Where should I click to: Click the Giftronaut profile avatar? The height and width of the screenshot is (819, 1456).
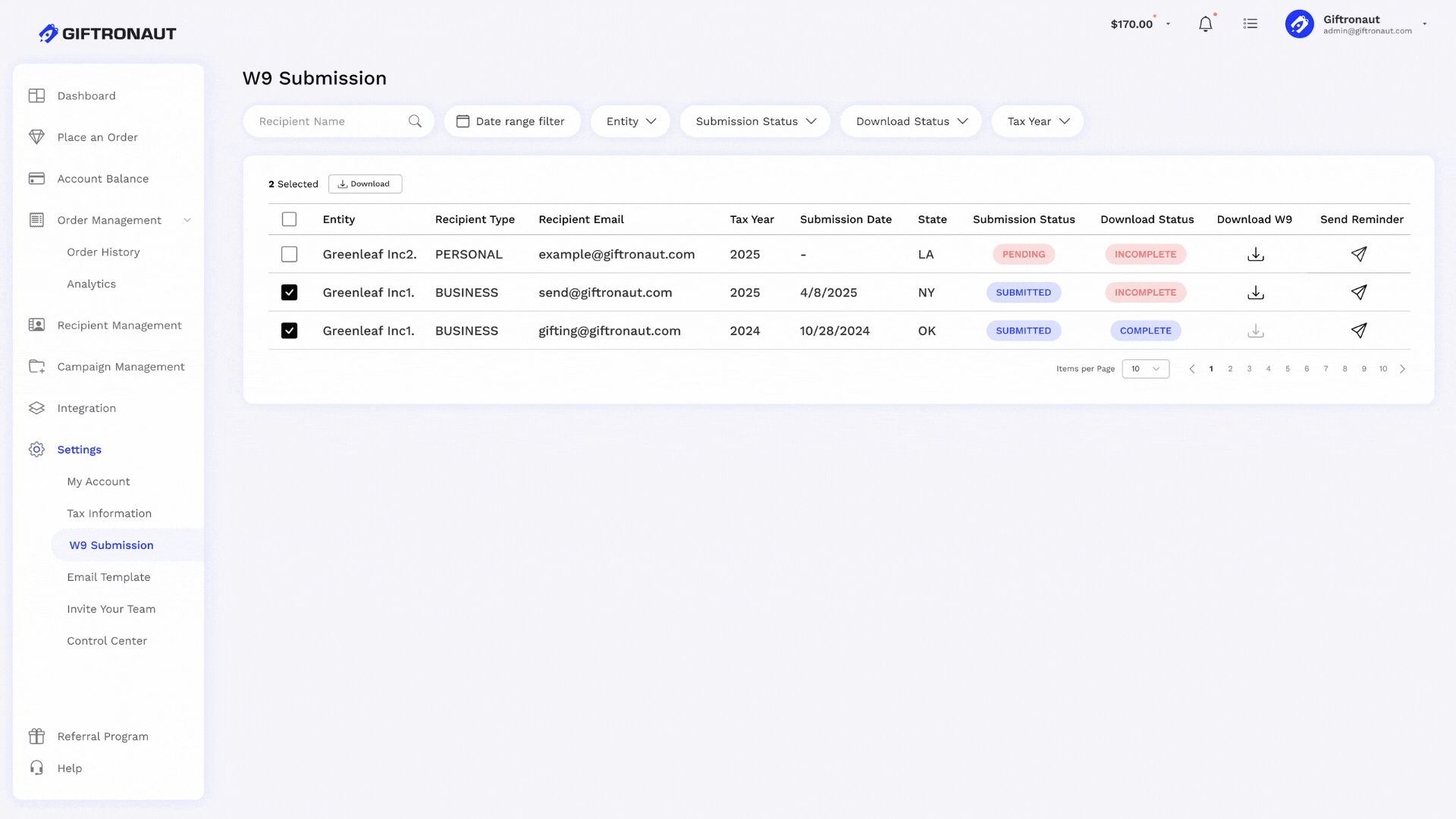(1299, 24)
